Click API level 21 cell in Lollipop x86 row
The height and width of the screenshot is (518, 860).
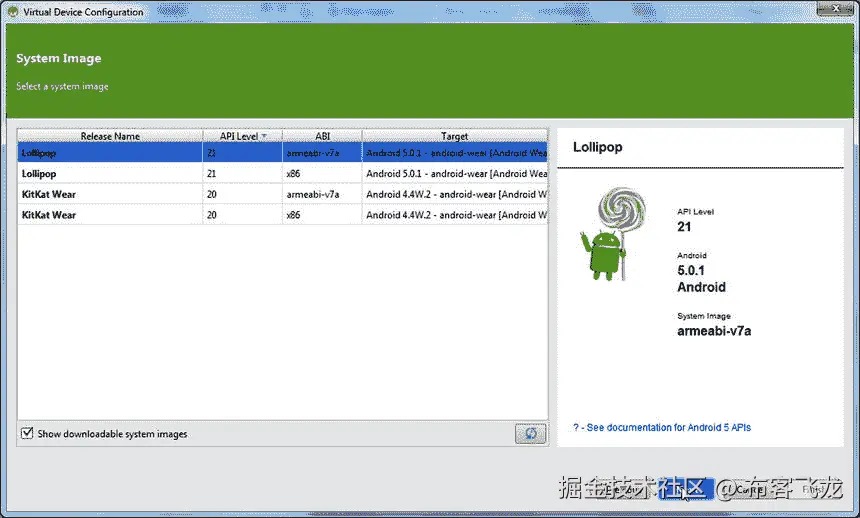(242, 173)
